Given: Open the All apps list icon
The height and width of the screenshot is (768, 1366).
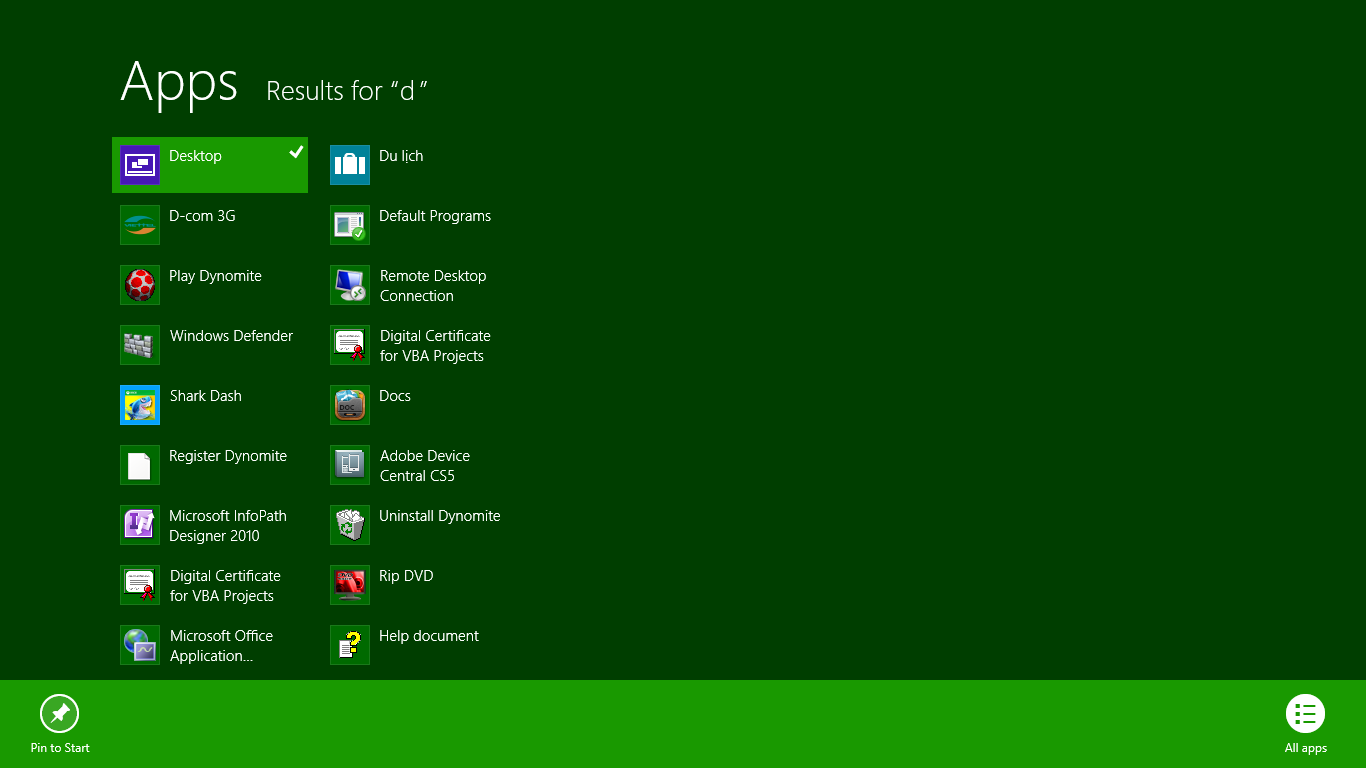Looking at the screenshot, I should click(x=1305, y=714).
